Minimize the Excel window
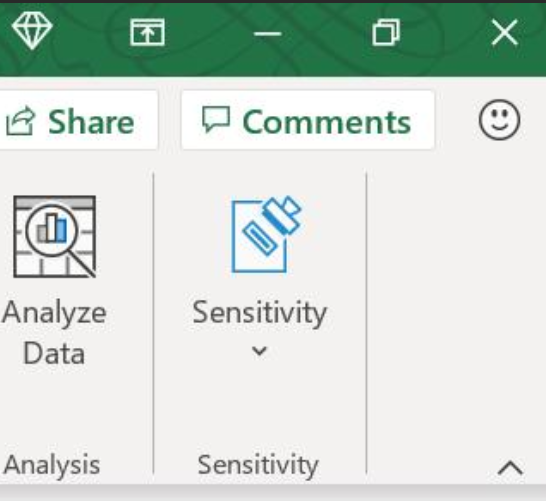 [x=267, y=34]
